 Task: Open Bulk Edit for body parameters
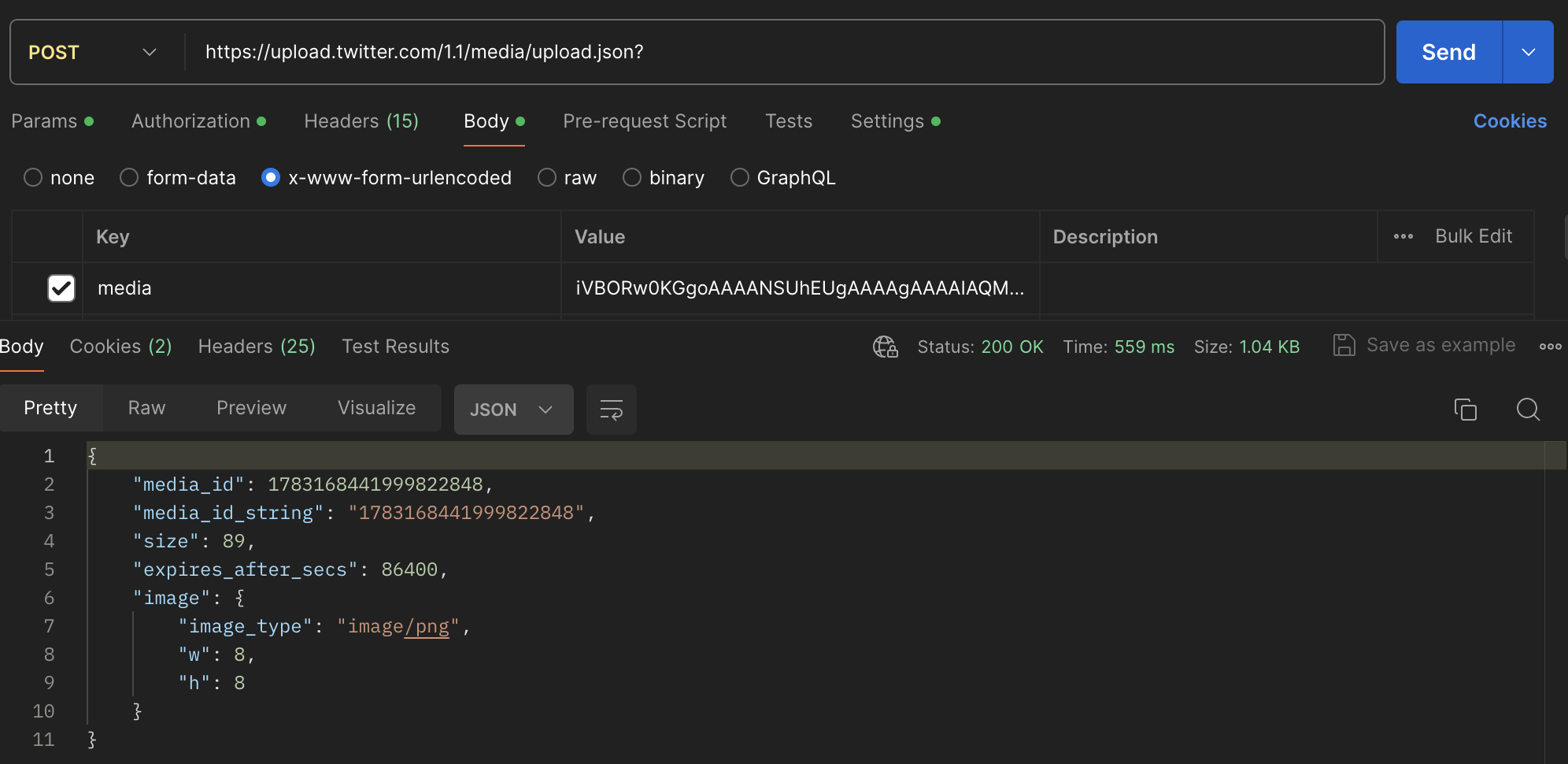pyautogui.click(x=1474, y=236)
